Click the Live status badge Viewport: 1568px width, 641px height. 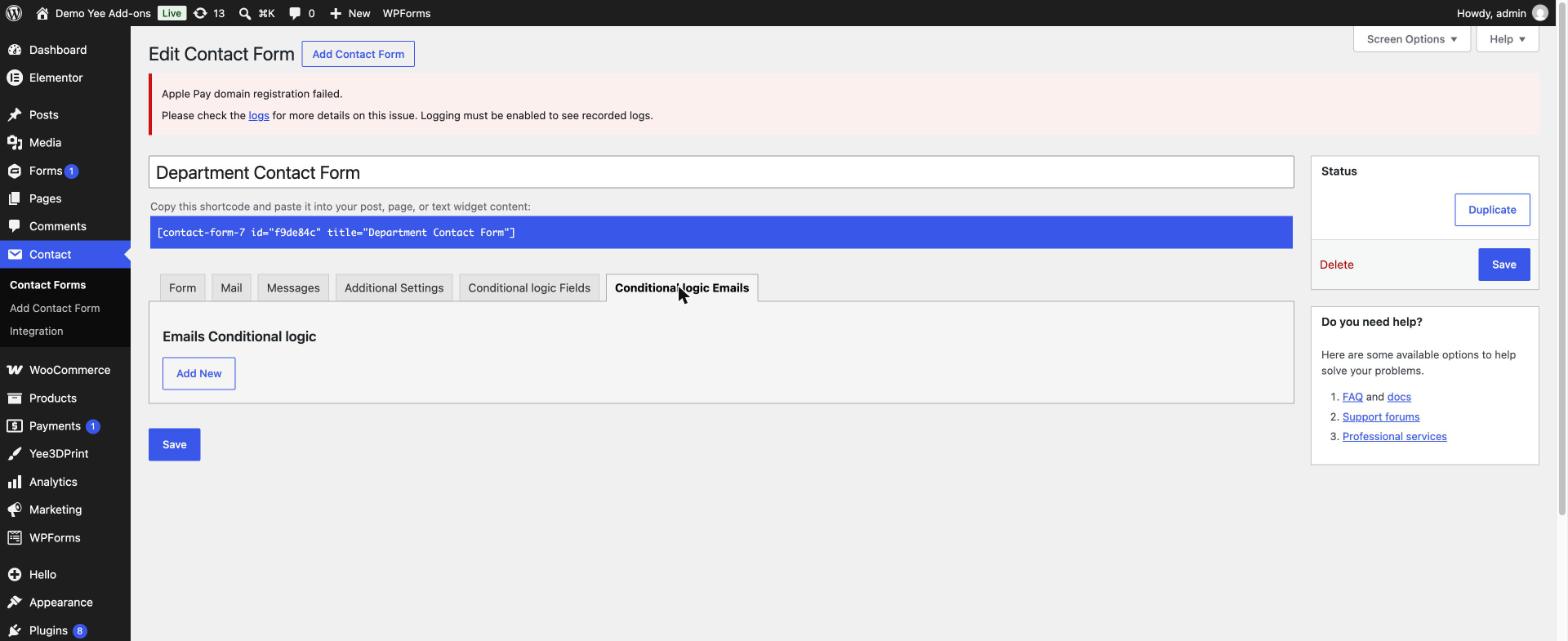coord(171,13)
